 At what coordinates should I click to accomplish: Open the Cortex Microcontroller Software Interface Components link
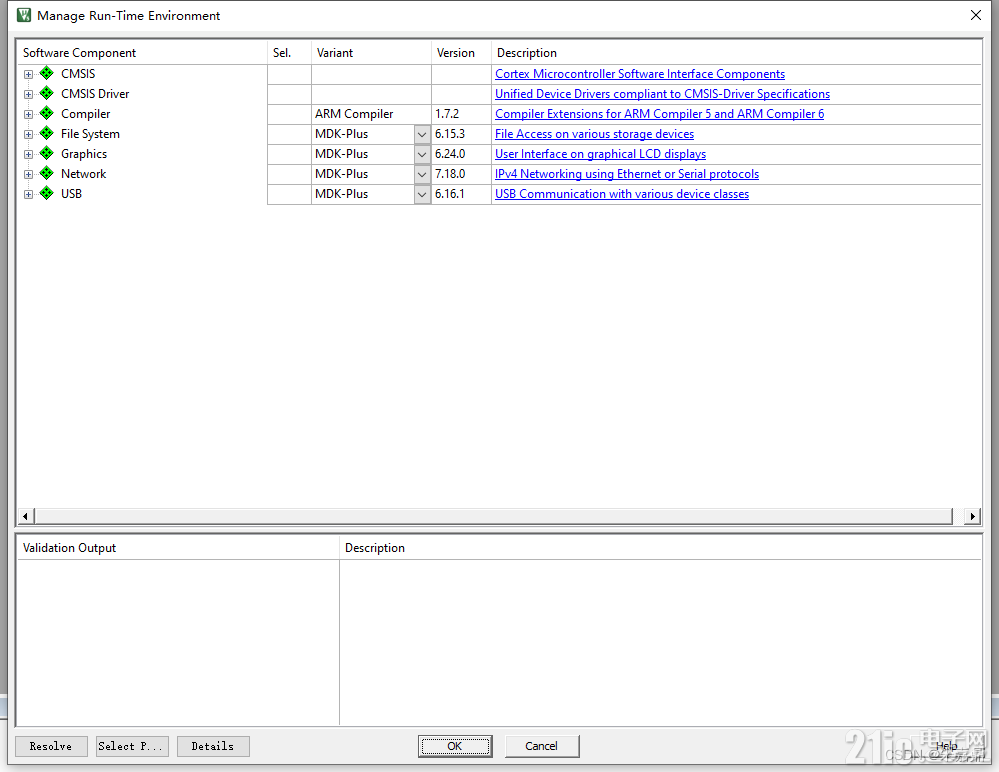(x=640, y=74)
